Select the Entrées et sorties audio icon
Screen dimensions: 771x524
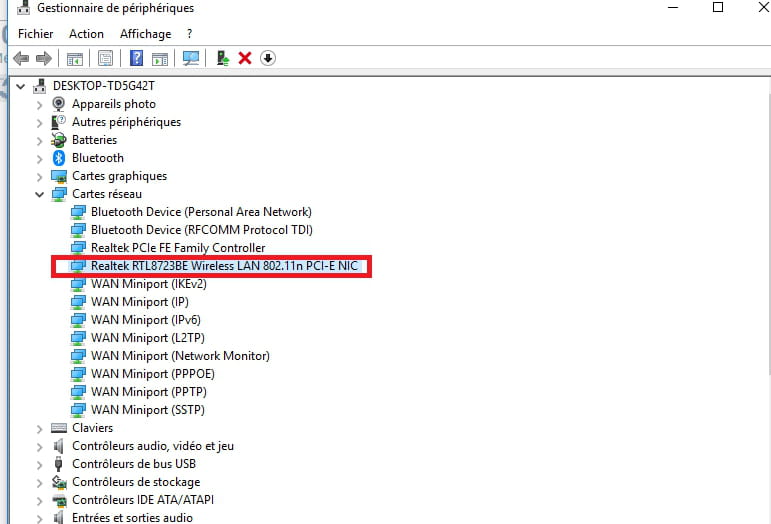tap(59, 518)
